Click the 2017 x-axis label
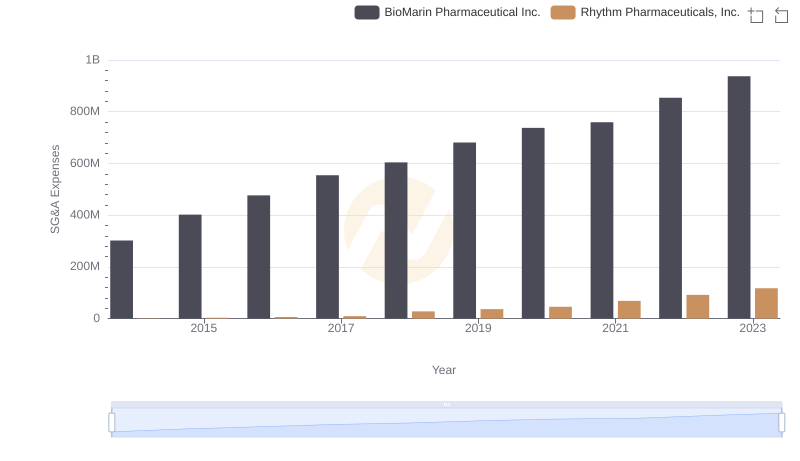Viewport: 800px width, 461px height. click(x=341, y=328)
